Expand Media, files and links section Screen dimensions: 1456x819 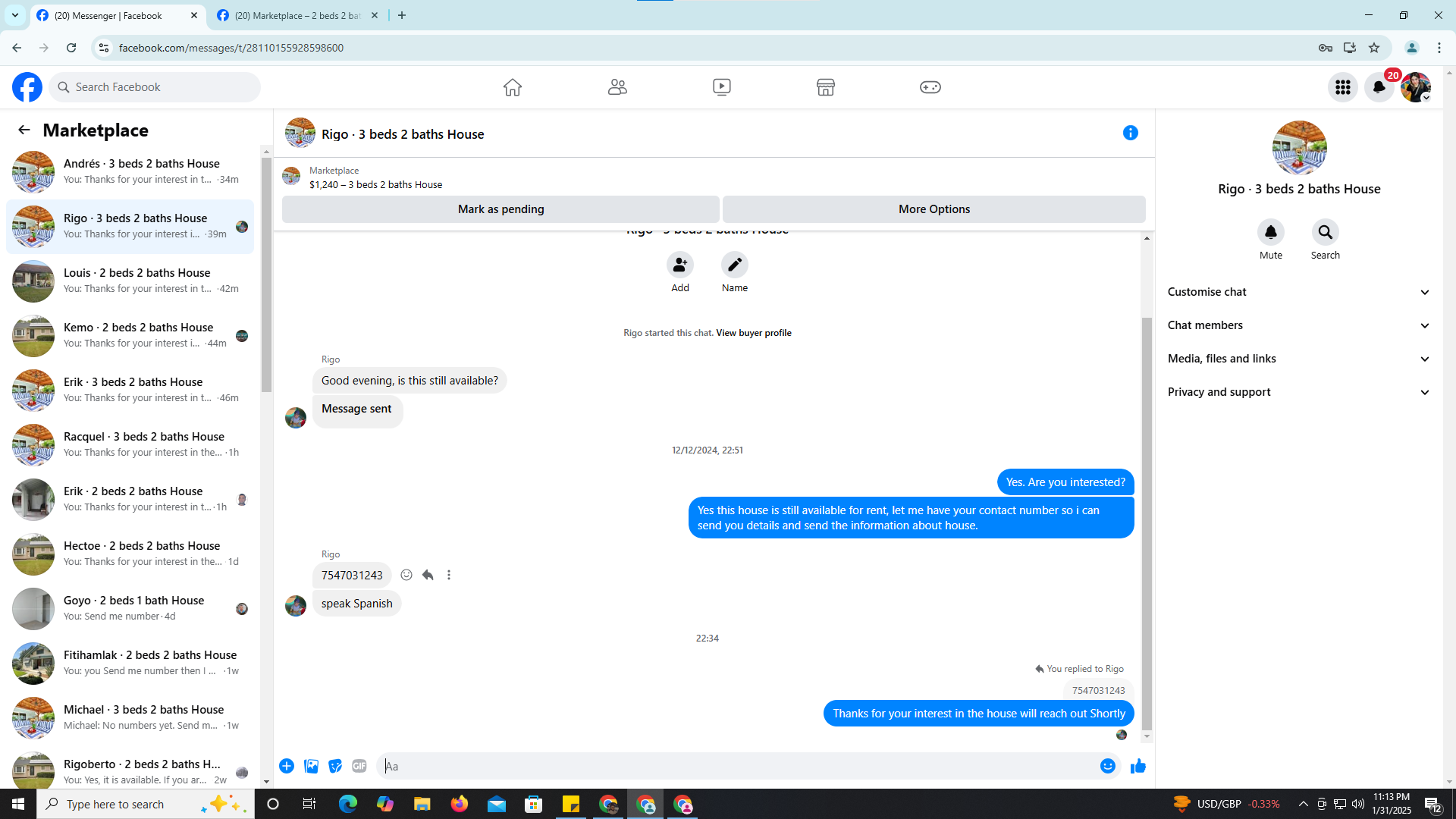1299,359
